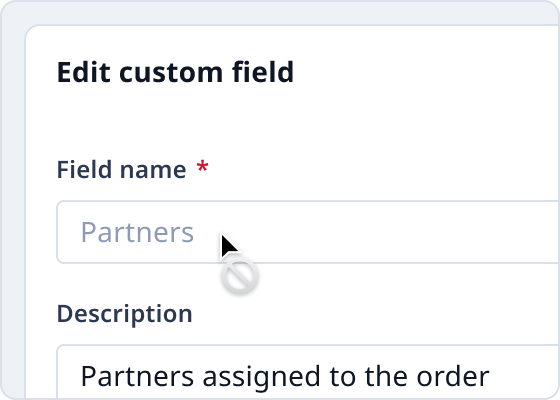
Task: Click the "Description" label
Action: point(125,315)
